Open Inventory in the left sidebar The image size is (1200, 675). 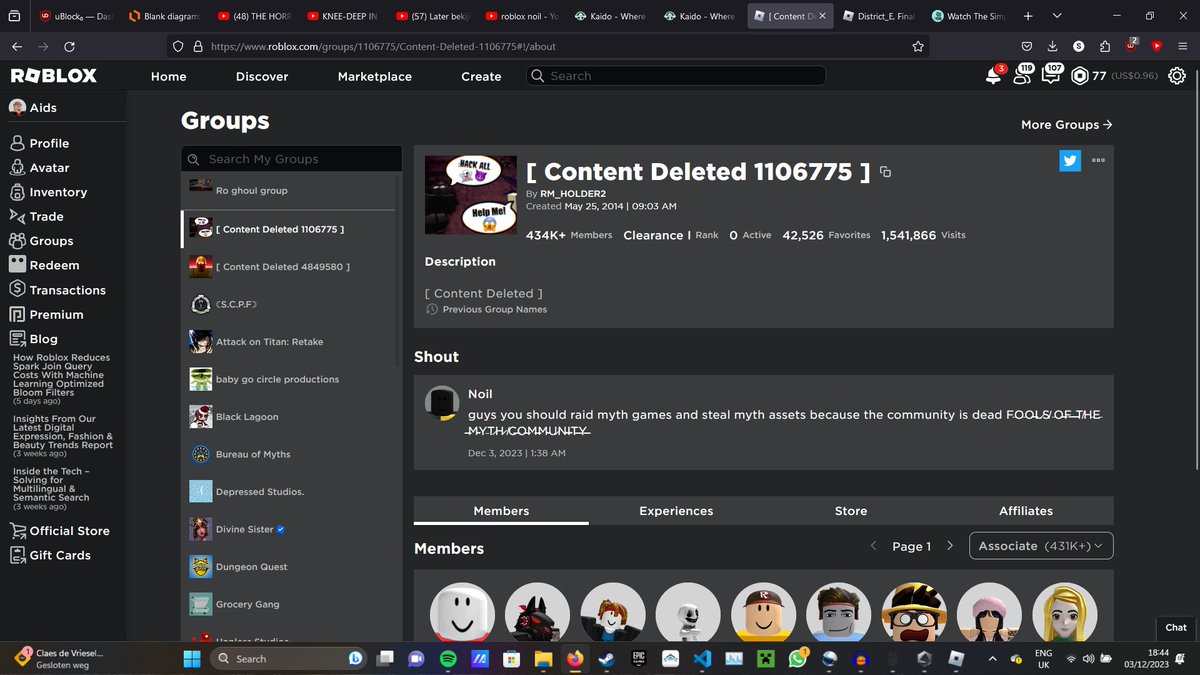48,192
